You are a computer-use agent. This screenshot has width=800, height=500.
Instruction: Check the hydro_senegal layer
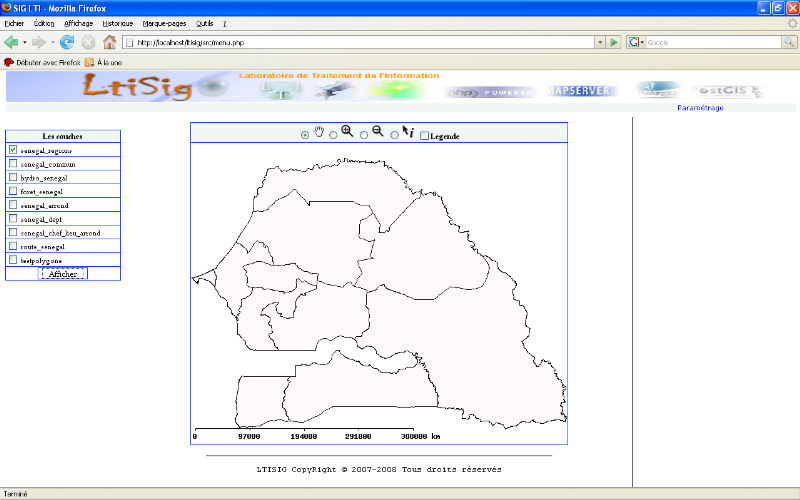pos(13,177)
